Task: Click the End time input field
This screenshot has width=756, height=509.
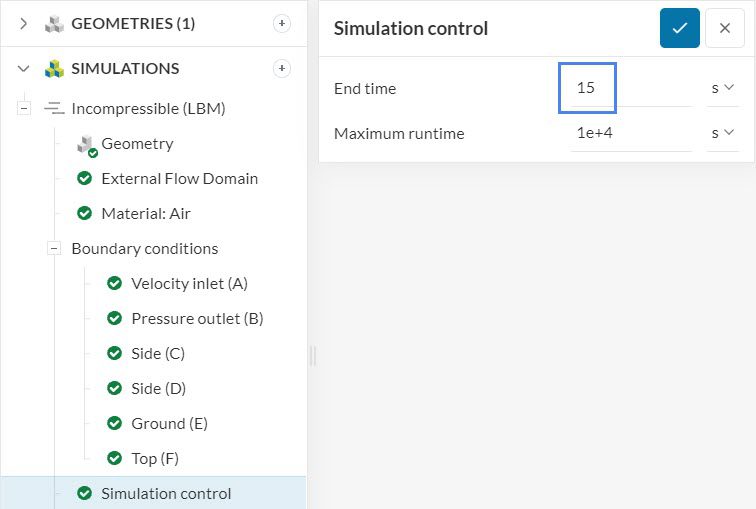Action: (x=630, y=88)
